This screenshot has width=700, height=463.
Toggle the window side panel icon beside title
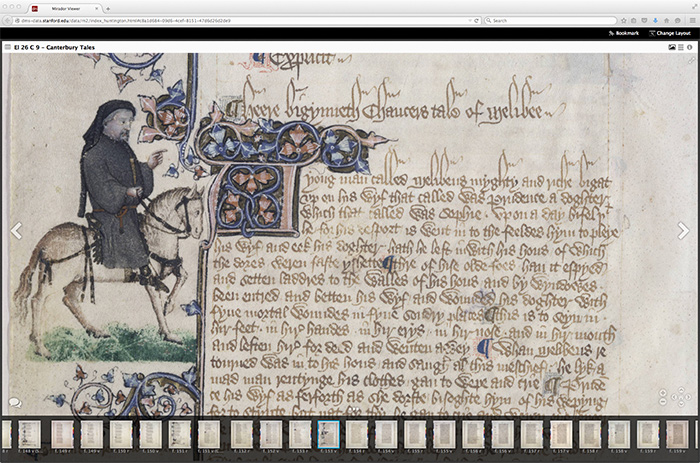pos(8,47)
